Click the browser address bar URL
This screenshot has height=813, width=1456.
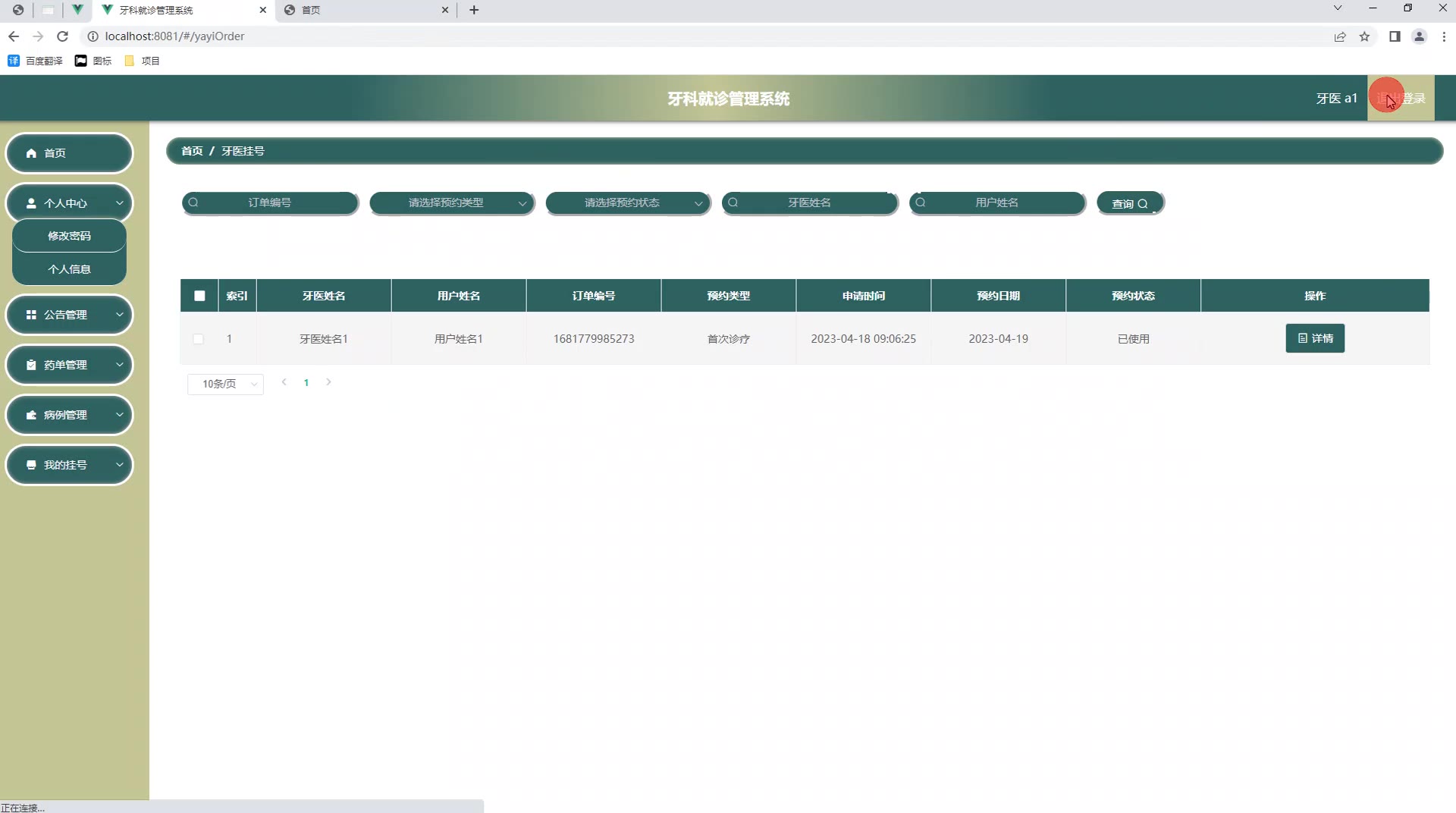[174, 36]
